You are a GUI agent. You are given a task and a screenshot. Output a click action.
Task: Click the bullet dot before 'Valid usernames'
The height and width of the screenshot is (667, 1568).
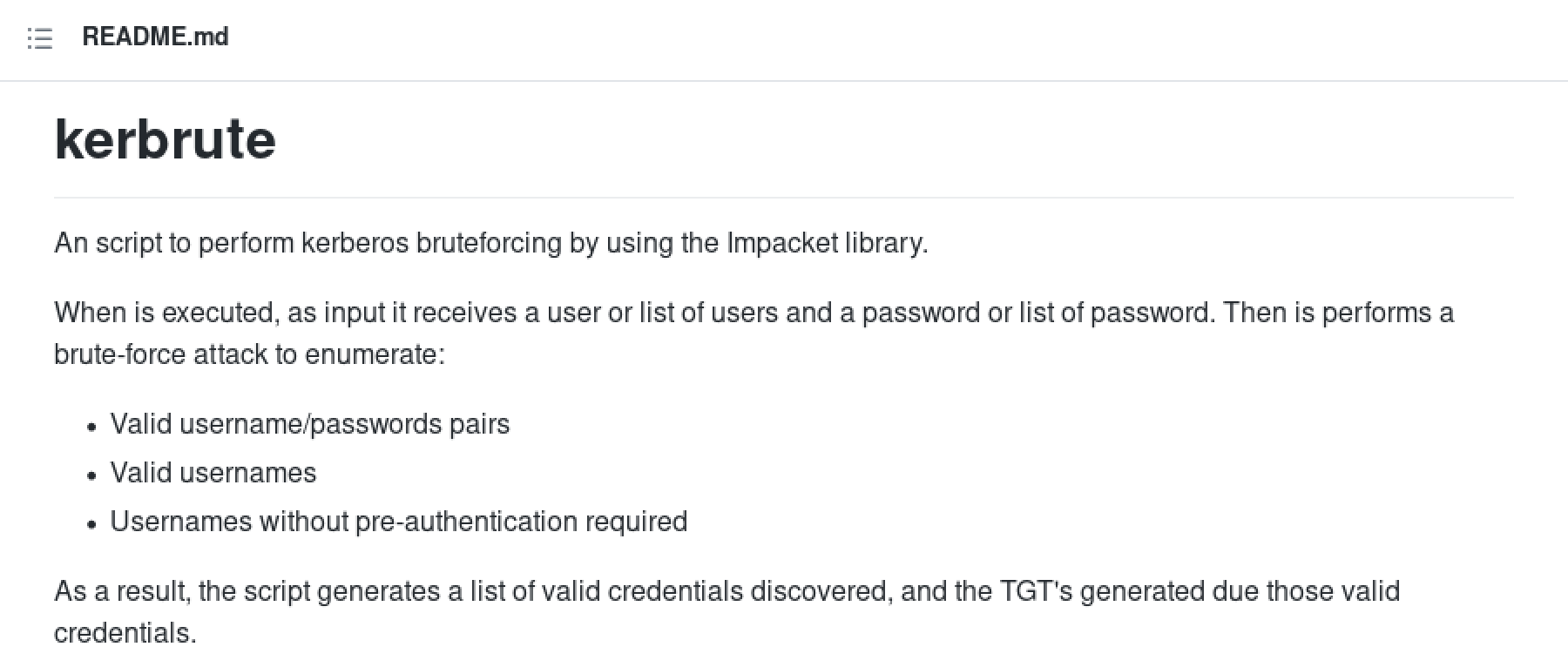click(x=92, y=475)
